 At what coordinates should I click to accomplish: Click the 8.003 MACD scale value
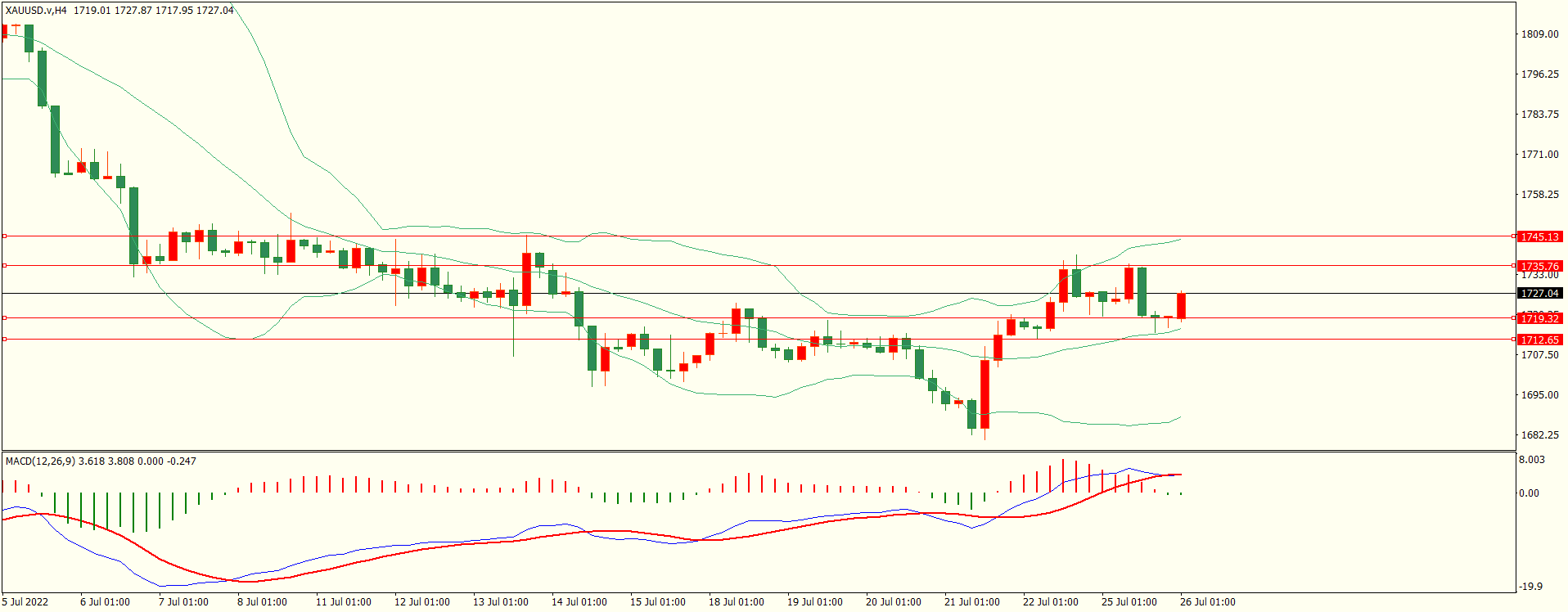tap(1532, 460)
